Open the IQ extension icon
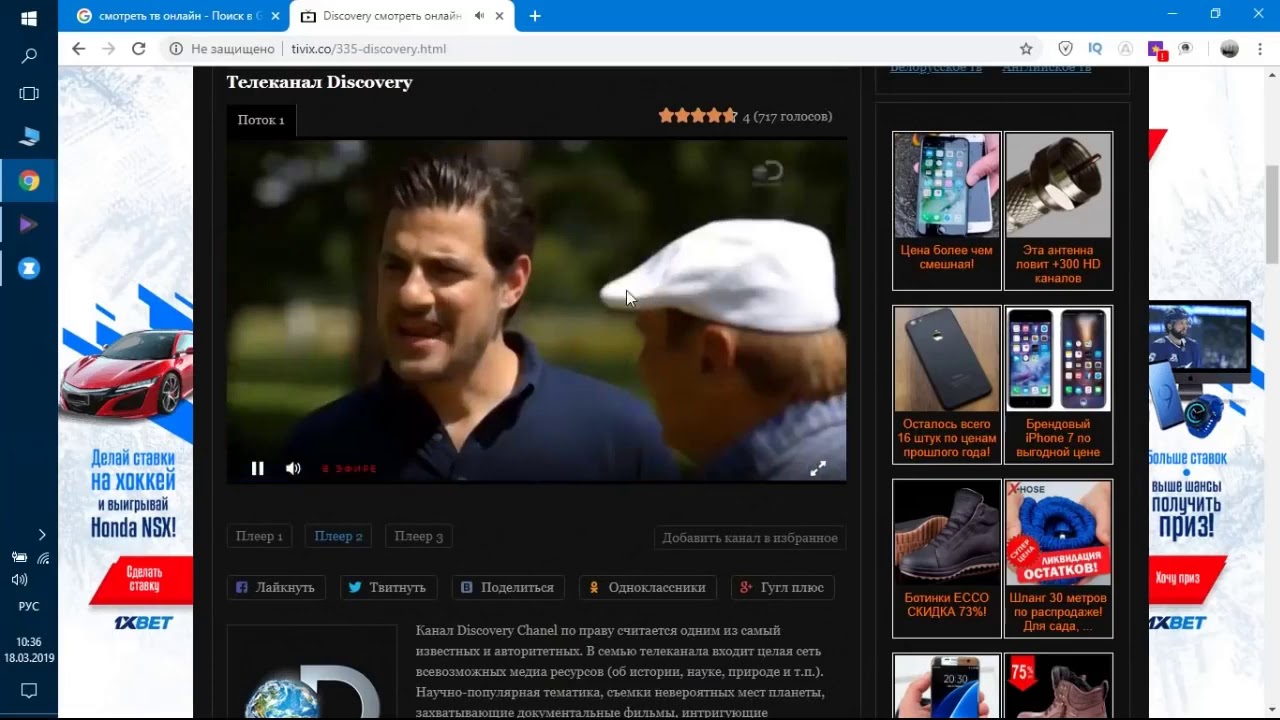Image resolution: width=1280 pixels, height=720 pixels. click(x=1095, y=48)
